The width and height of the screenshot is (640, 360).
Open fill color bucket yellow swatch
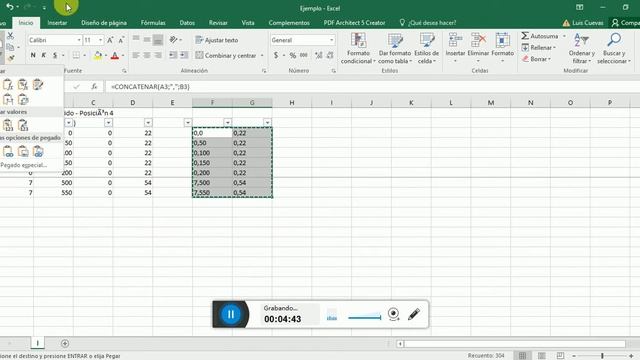pos(98,55)
